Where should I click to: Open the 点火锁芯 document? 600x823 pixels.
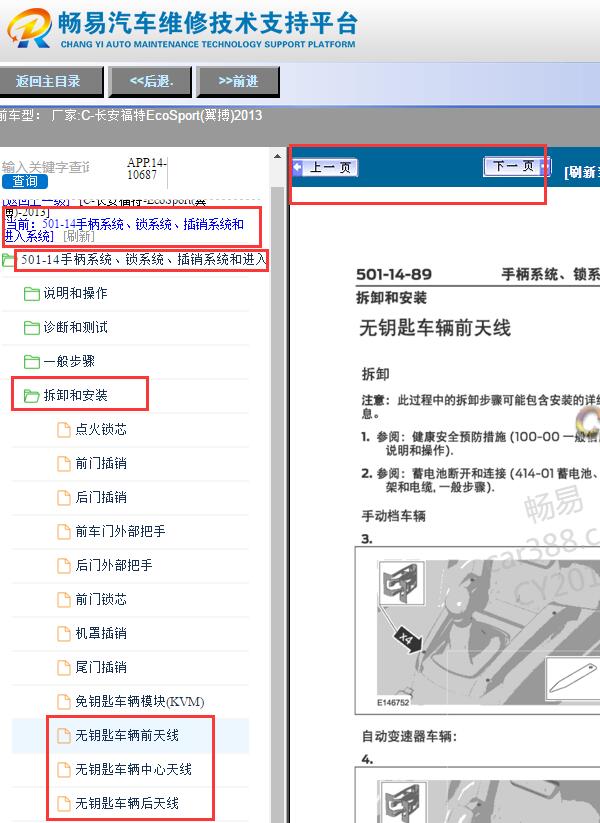[101, 429]
